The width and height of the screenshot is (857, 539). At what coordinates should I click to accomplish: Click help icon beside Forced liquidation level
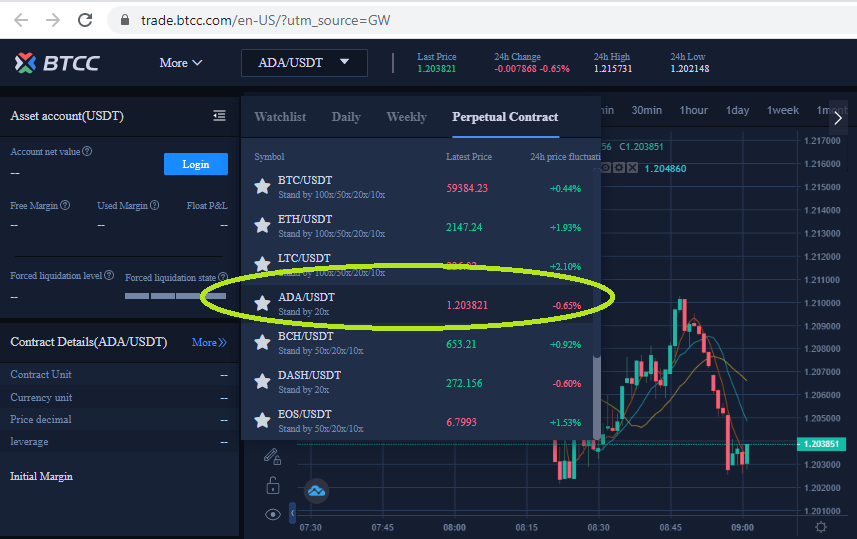[x=109, y=275]
